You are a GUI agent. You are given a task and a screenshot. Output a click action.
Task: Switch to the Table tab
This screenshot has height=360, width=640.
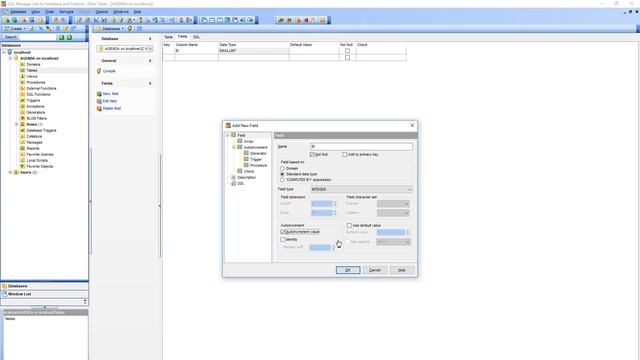(168, 37)
